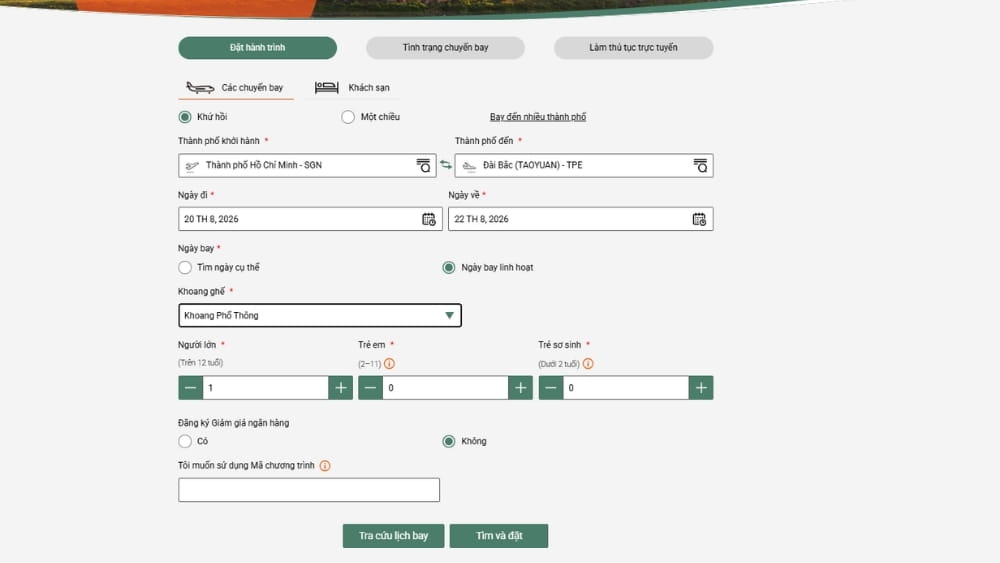Click Tra cứu lịch bay button

coord(393,536)
